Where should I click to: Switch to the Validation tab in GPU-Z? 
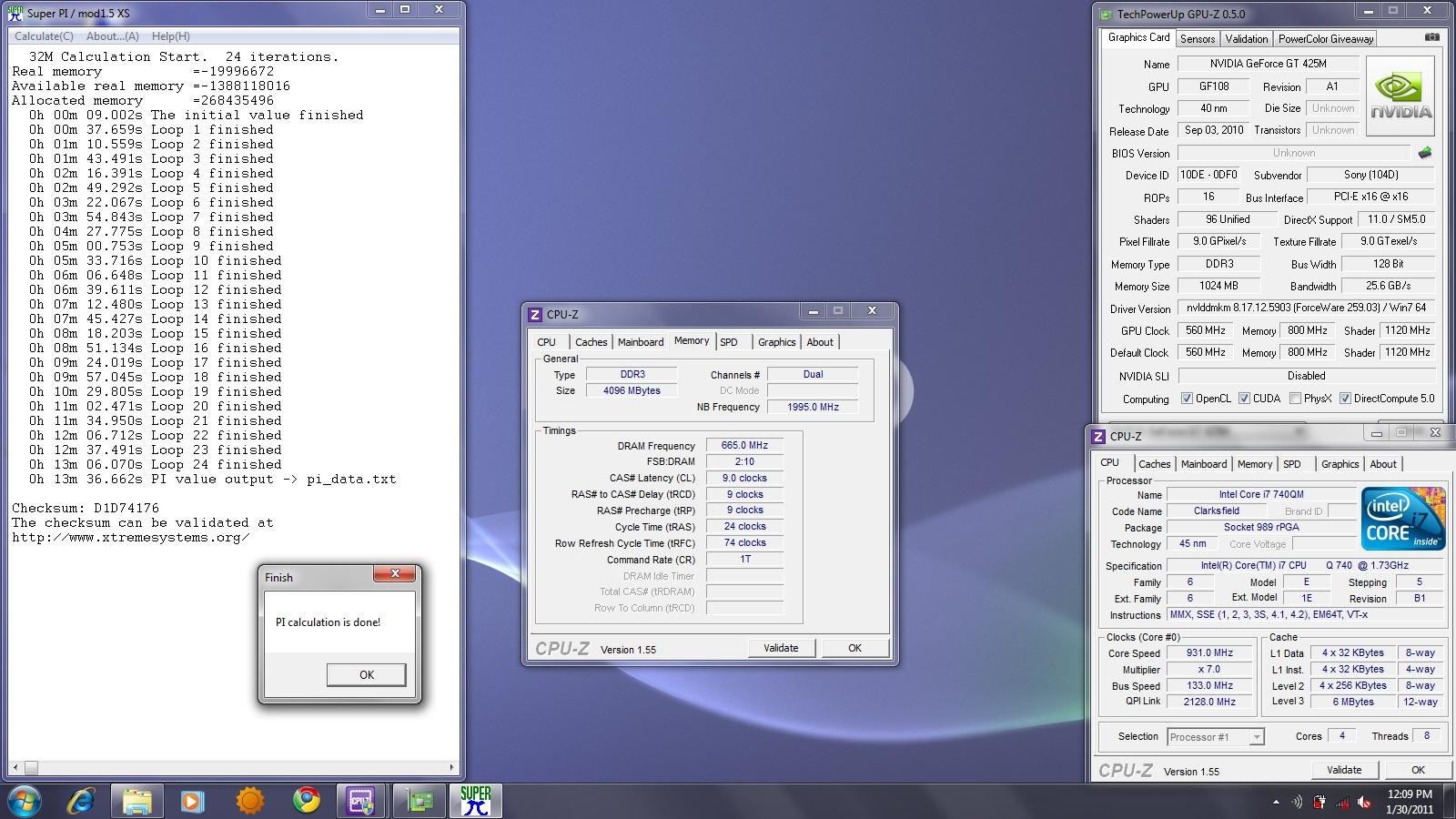pos(1247,39)
